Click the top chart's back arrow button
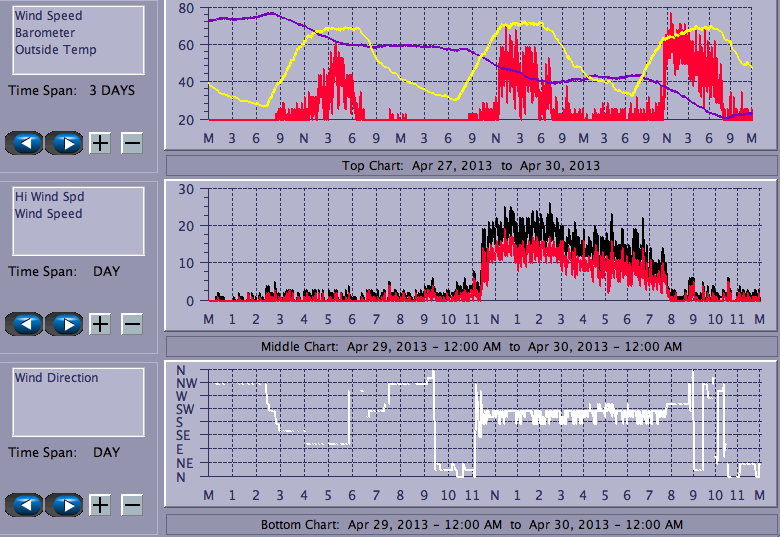780x537 pixels. pyautogui.click(x=25, y=142)
